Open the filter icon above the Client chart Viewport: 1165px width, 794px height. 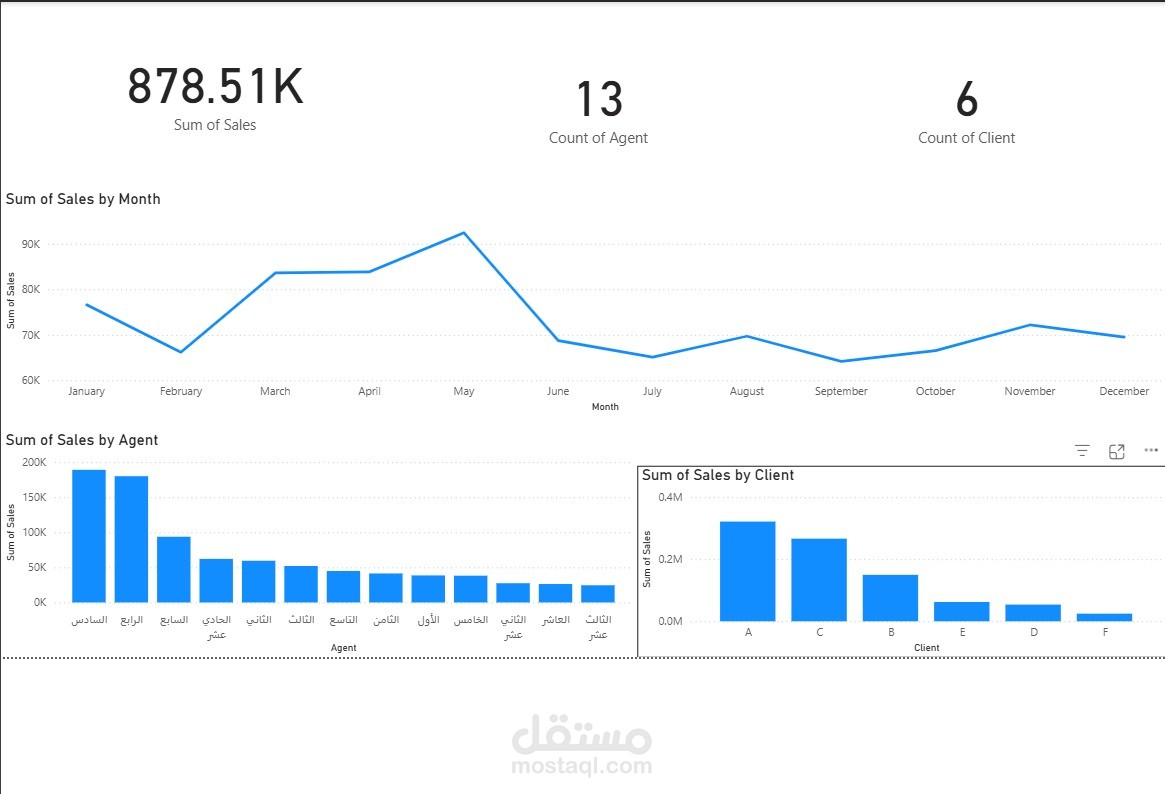click(x=1082, y=451)
